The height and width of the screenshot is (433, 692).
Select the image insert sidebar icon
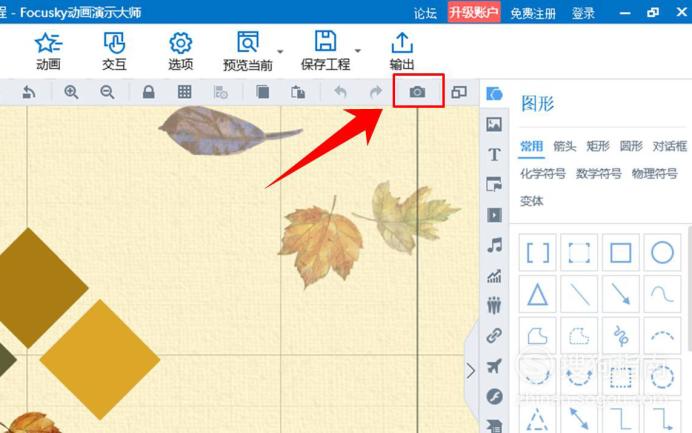(x=494, y=124)
